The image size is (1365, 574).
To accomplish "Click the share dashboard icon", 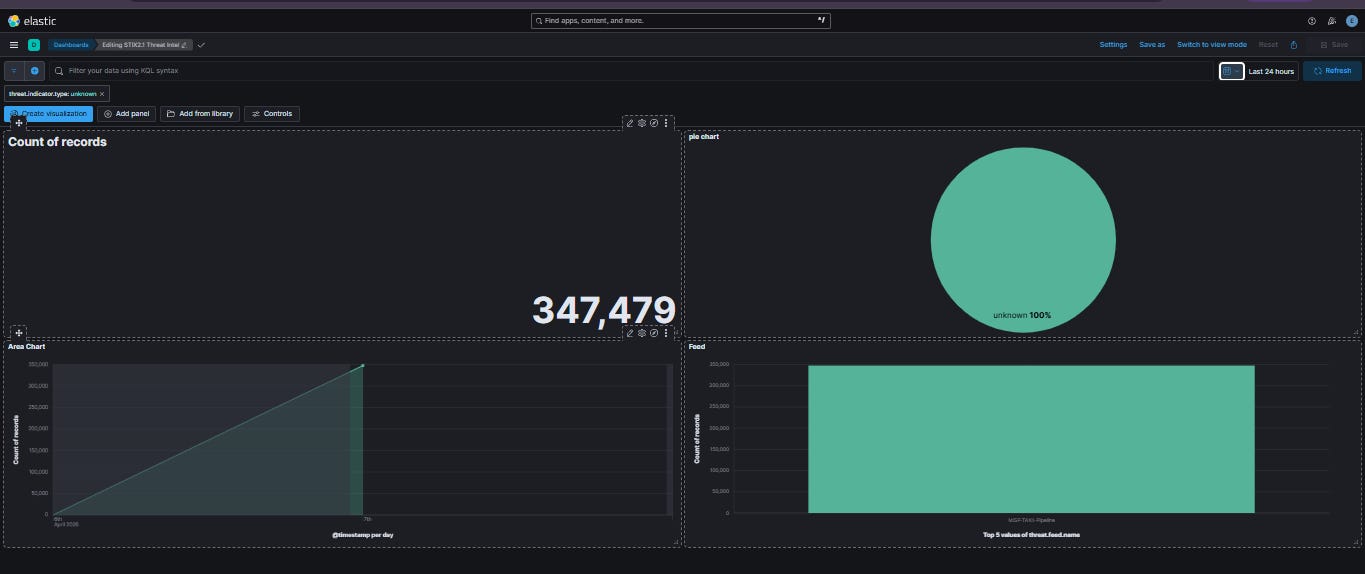I will [1294, 44].
